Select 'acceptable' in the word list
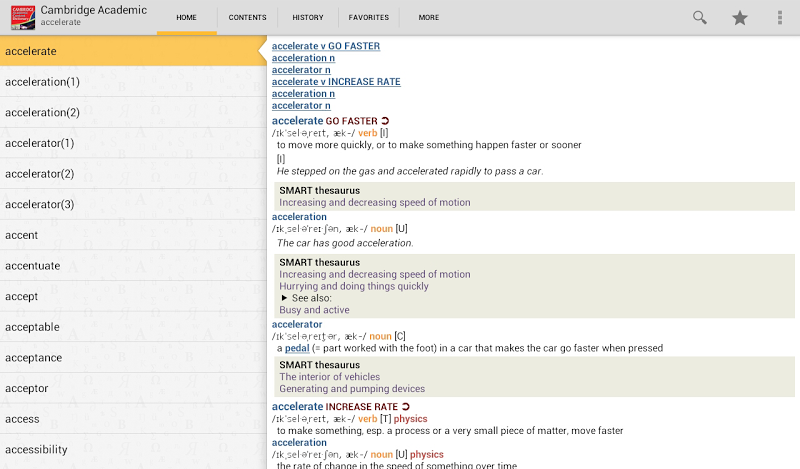Image resolution: width=800 pixels, height=469 pixels. 133,327
